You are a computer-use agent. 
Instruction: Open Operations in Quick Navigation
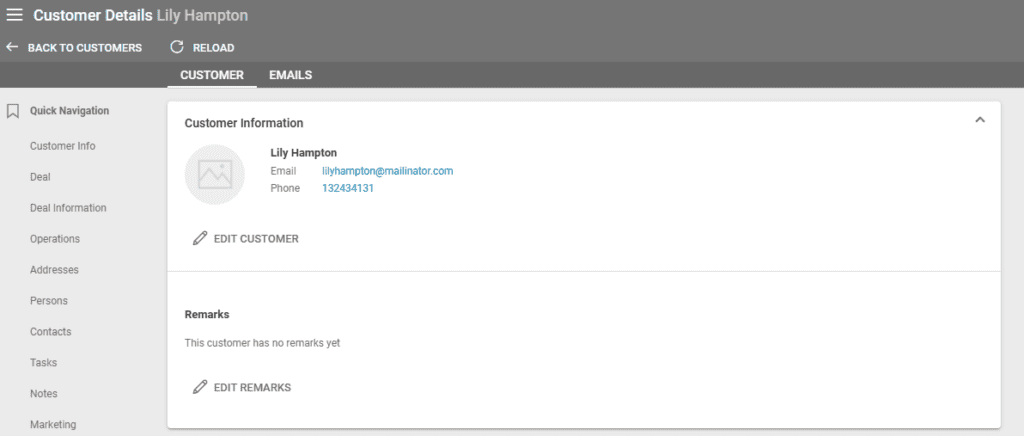pos(55,239)
